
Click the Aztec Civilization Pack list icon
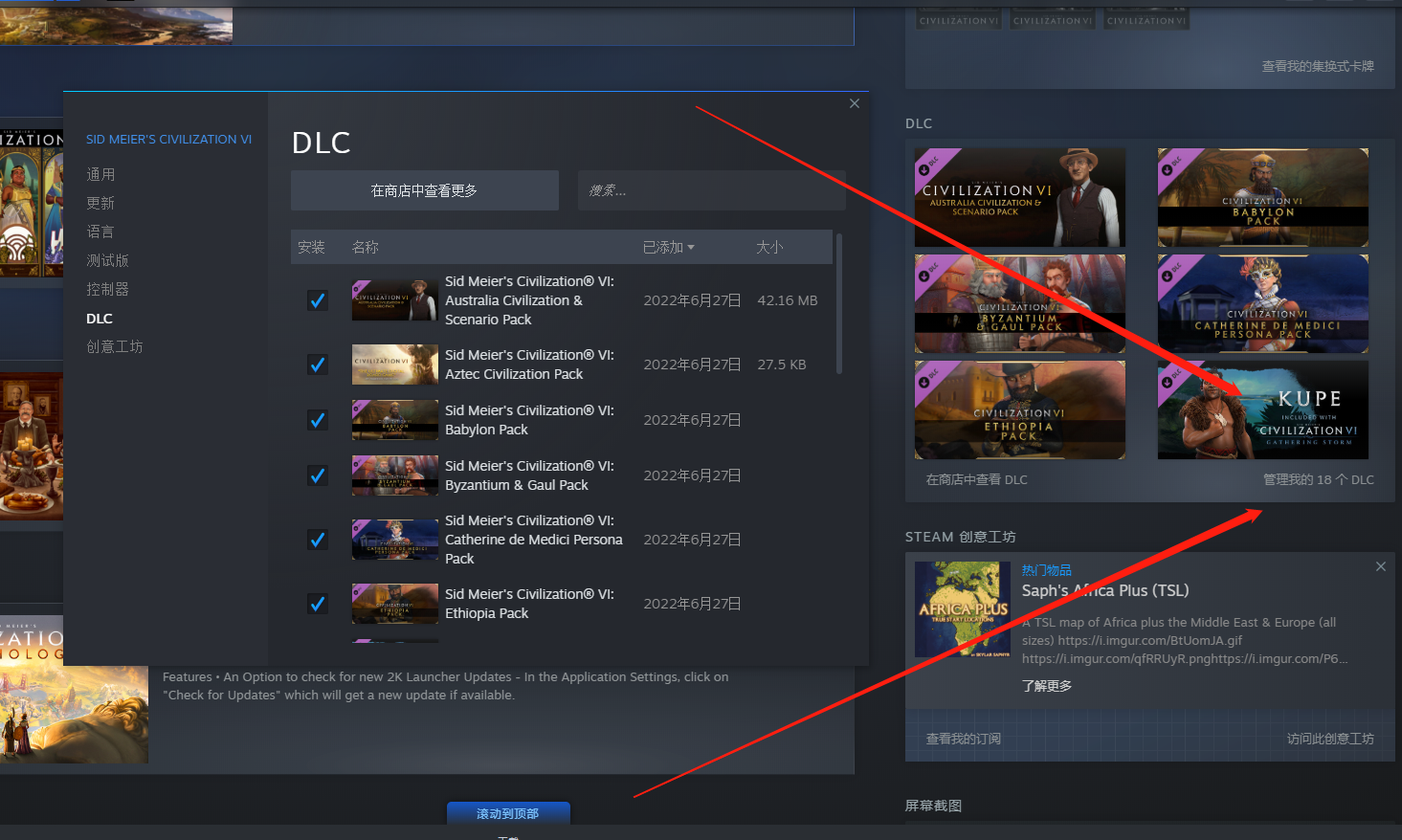394,365
